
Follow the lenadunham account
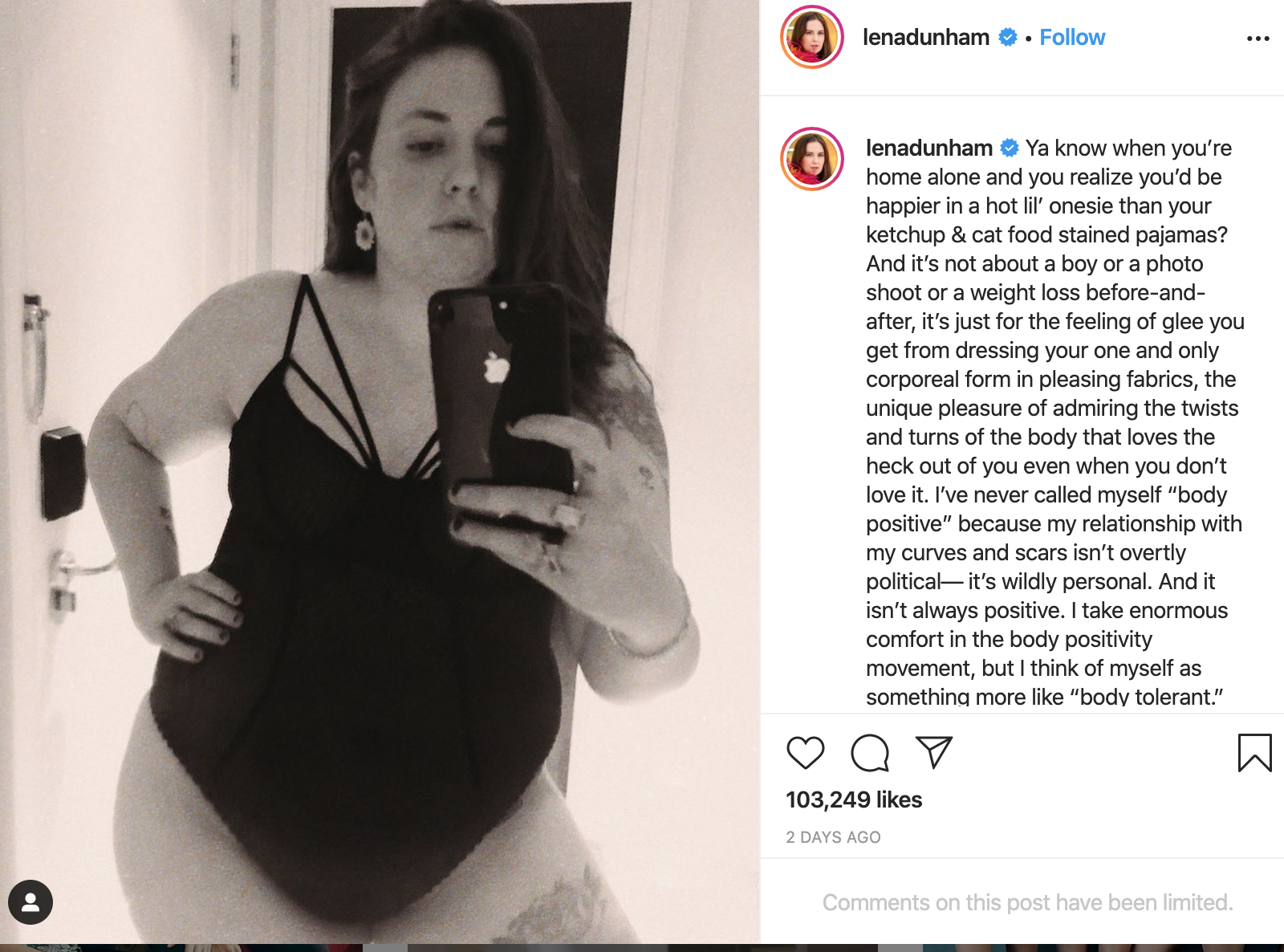pyautogui.click(x=1072, y=38)
